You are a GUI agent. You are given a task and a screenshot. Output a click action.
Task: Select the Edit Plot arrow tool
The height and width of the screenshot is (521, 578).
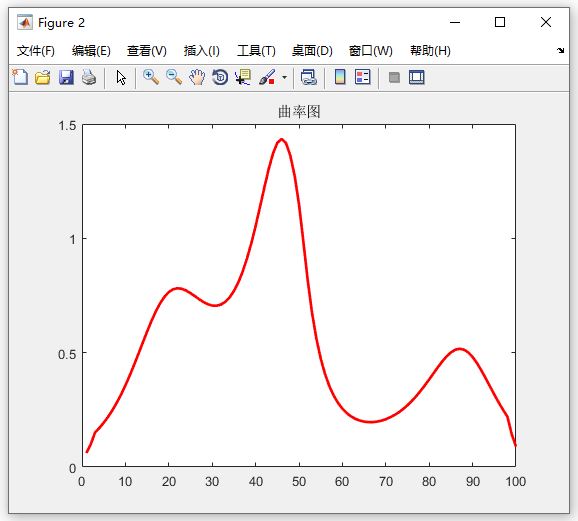click(121, 77)
